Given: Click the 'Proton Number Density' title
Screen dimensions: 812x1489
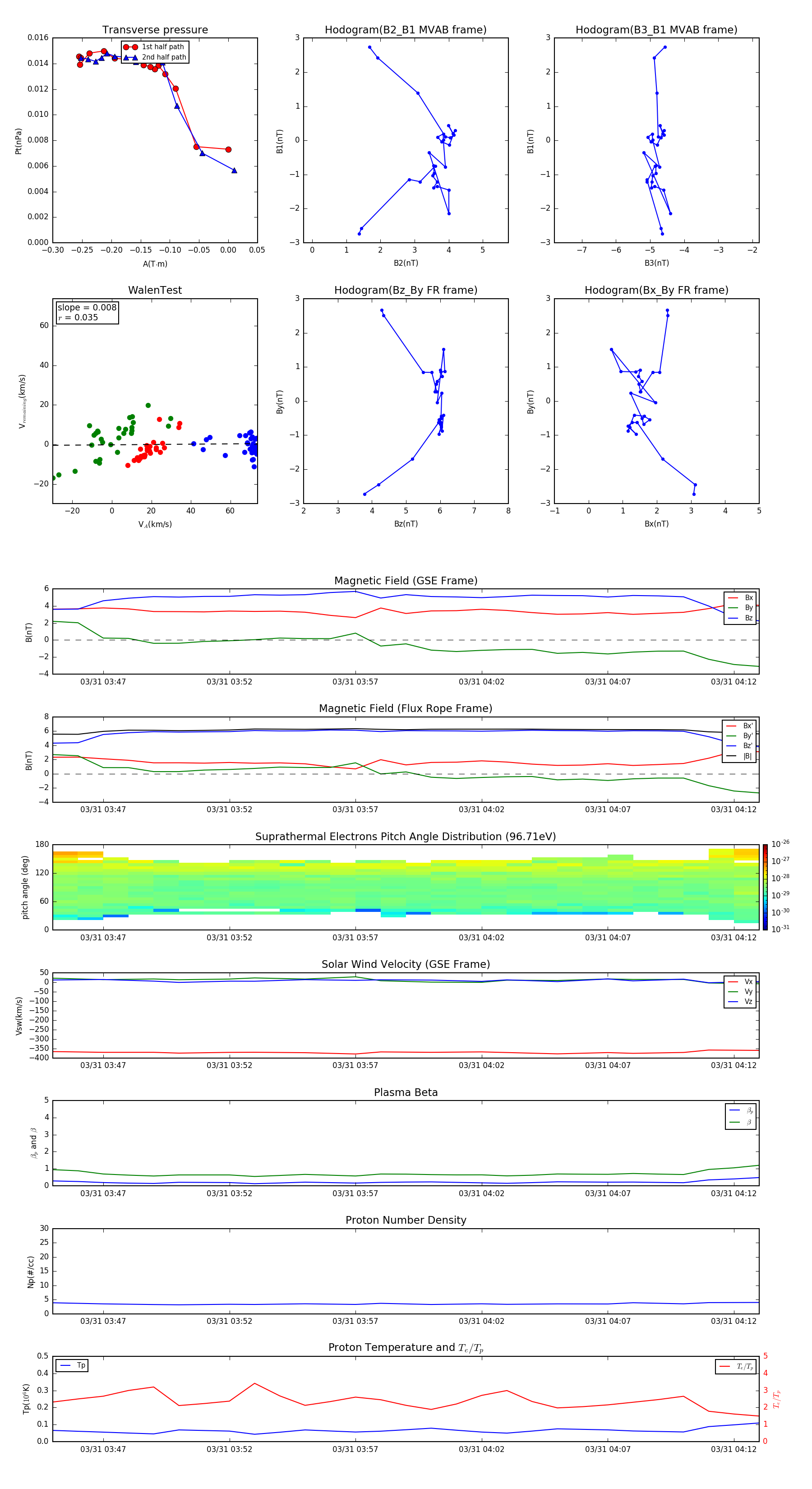Looking at the screenshot, I should (406, 1220).
